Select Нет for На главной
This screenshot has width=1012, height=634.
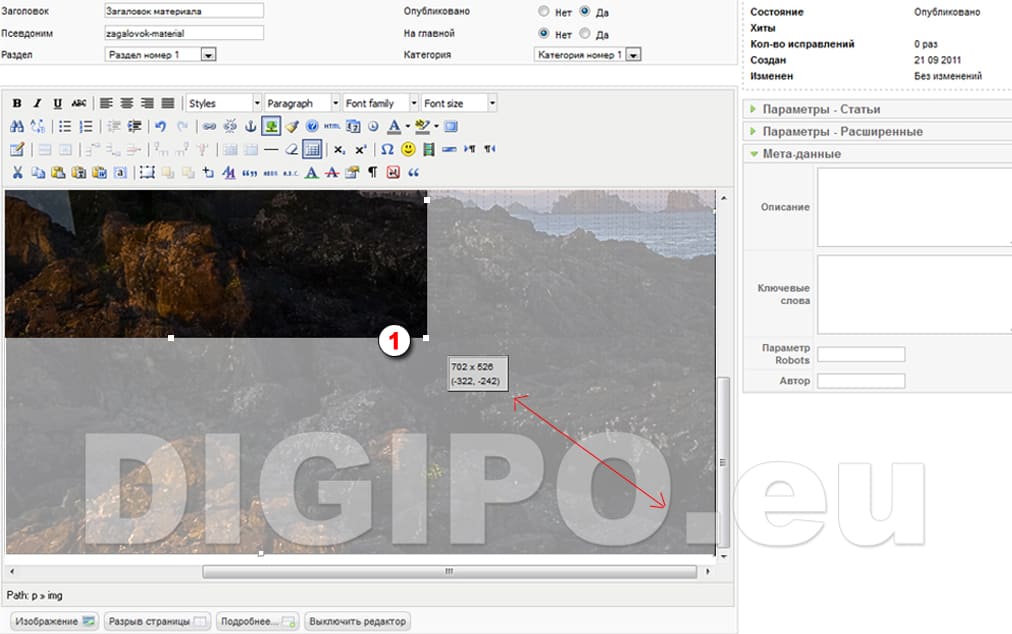[543, 33]
